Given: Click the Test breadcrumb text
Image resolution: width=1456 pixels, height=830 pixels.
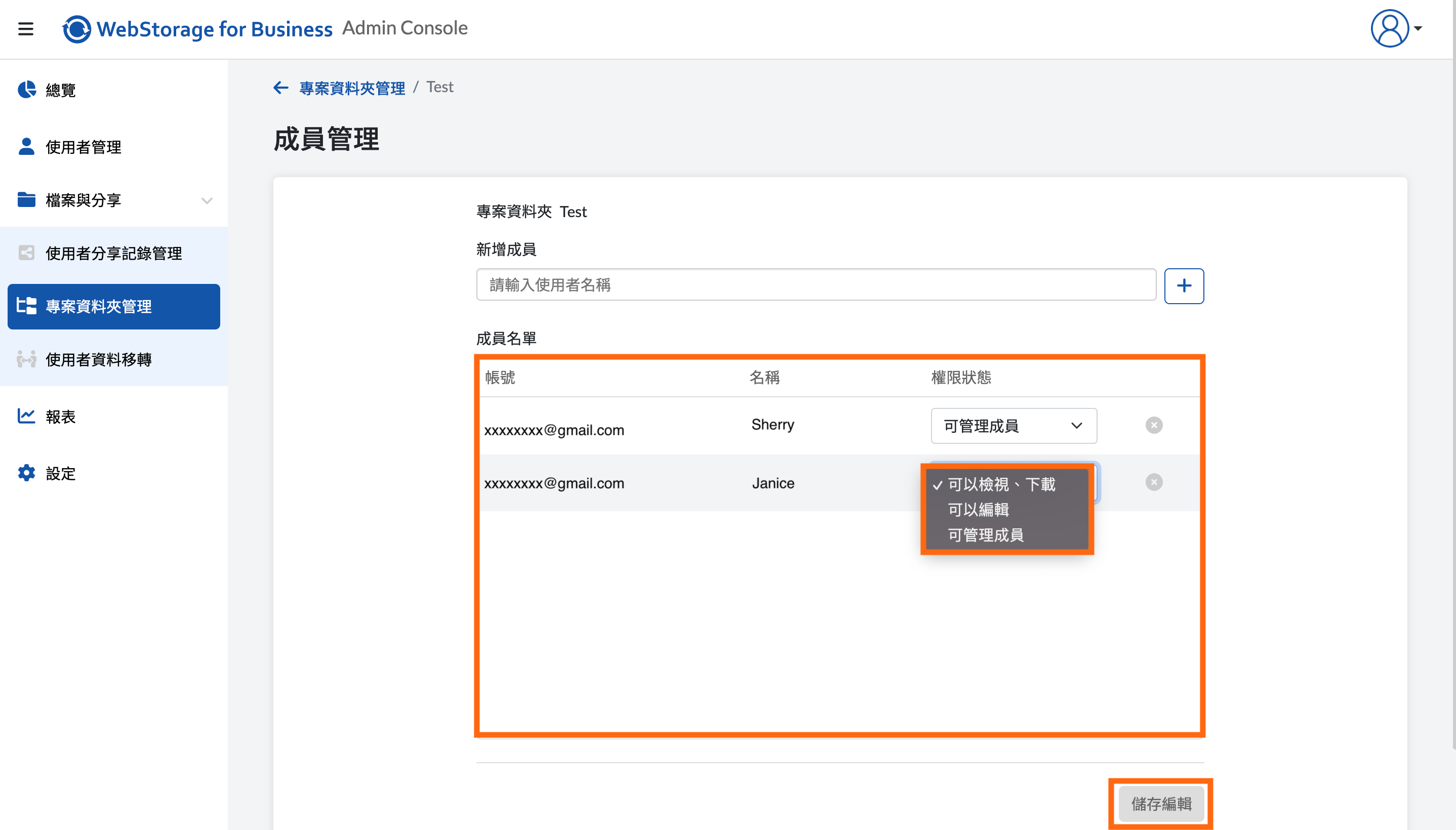Looking at the screenshot, I should (x=439, y=87).
